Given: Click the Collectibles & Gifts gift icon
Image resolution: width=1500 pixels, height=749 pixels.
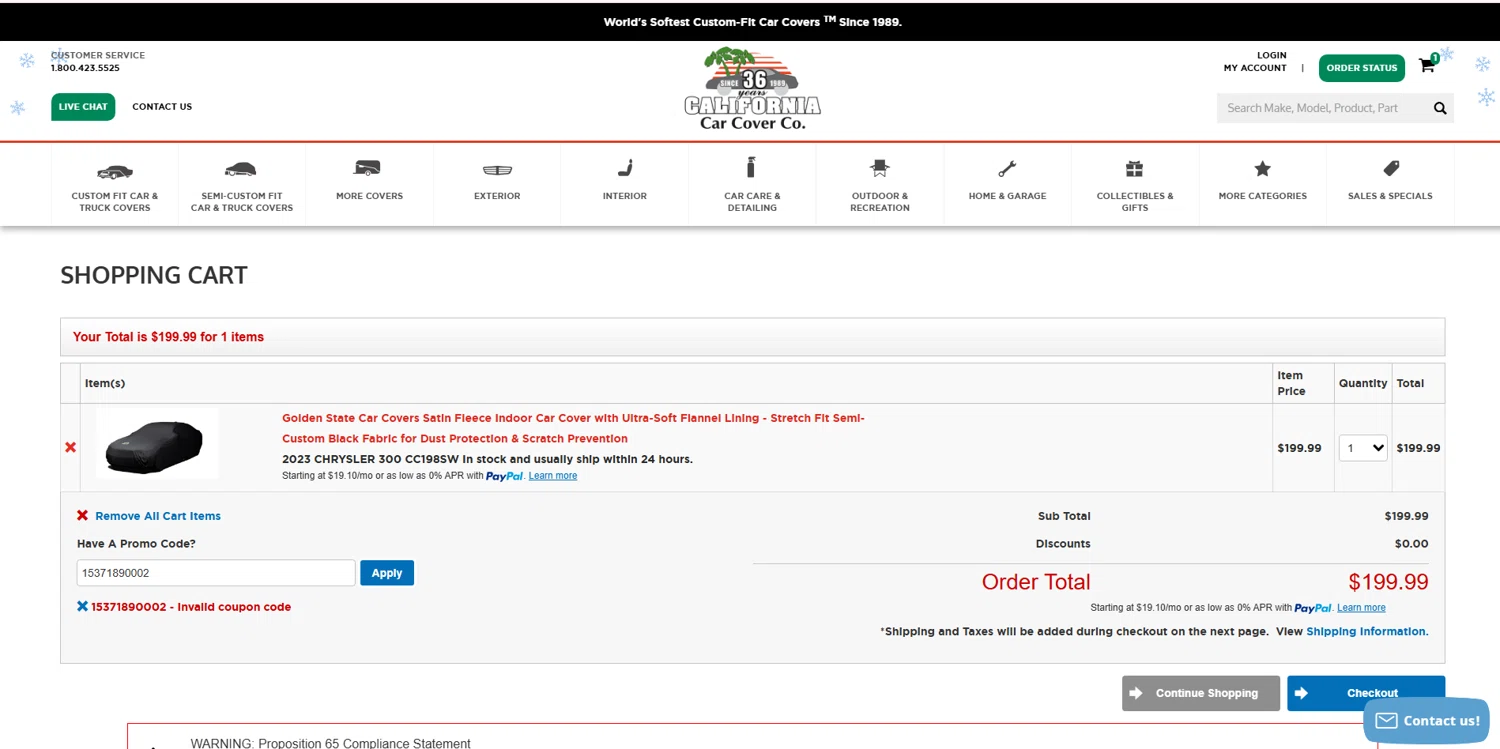Looking at the screenshot, I should [1134, 168].
